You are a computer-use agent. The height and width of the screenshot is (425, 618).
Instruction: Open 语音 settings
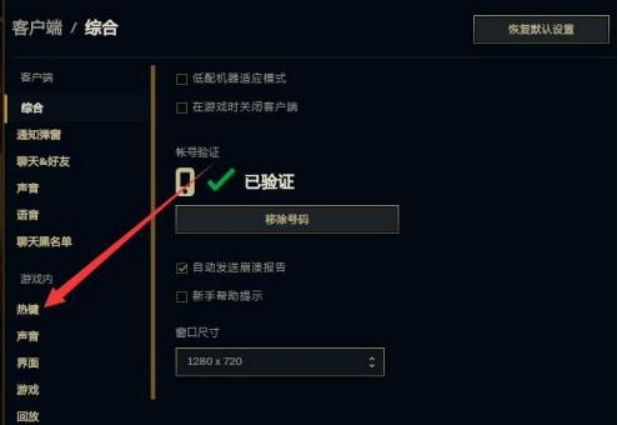click(x=28, y=215)
